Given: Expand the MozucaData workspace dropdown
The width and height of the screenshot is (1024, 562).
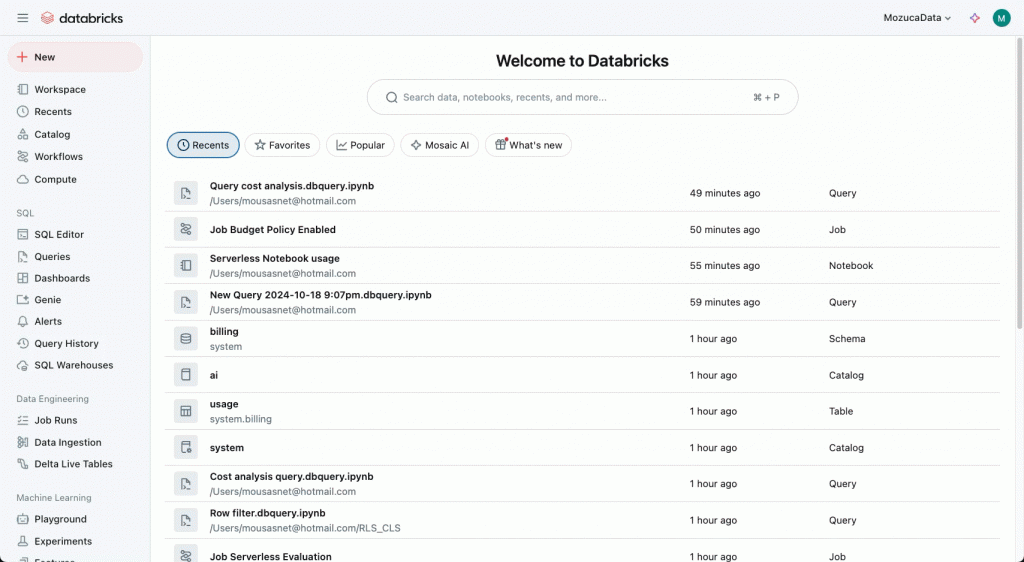Looking at the screenshot, I should pyautogui.click(x=917, y=18).
